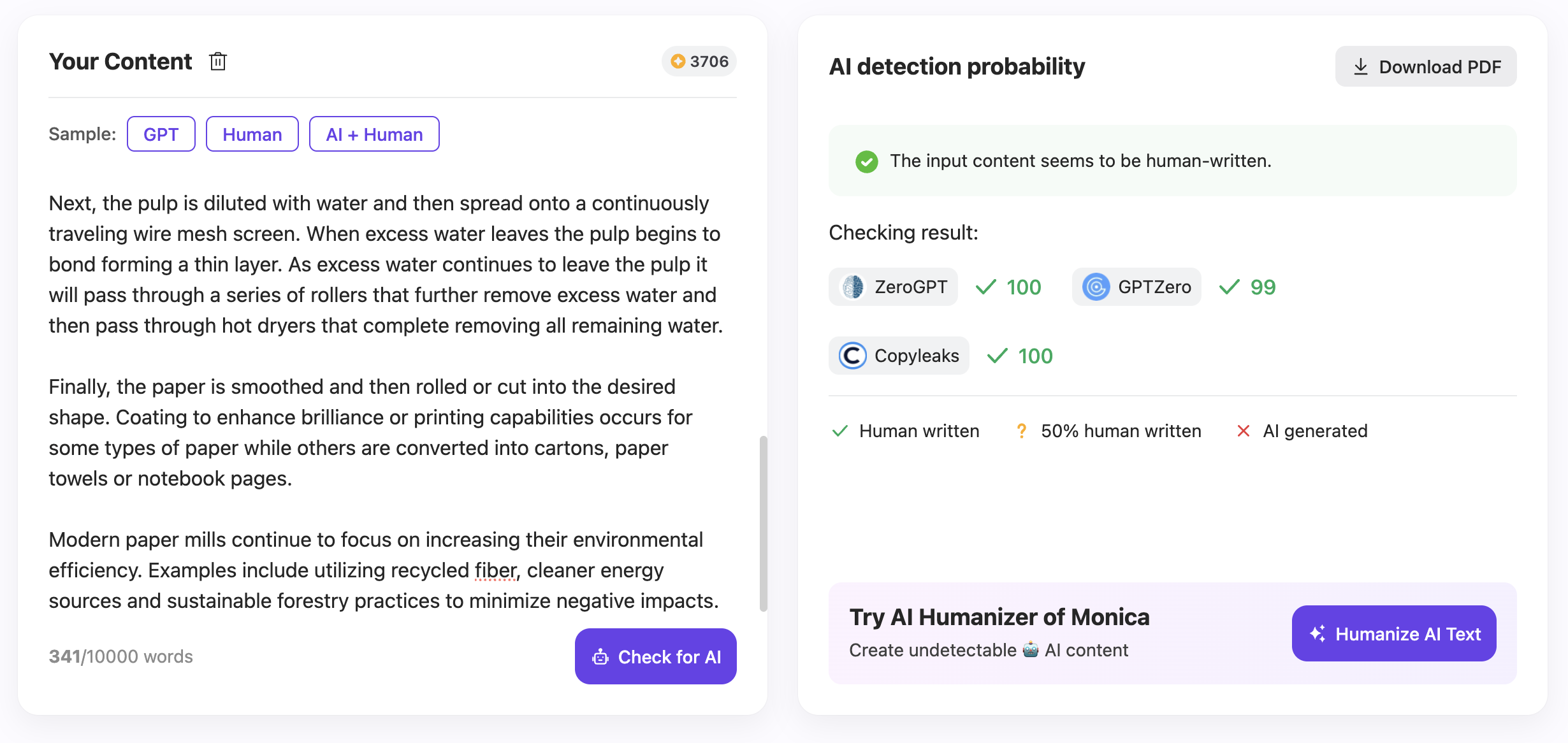This screenshot has height=743, width=1568.
Task: Click the trash icon to clear content
Action: coord(218,62)
